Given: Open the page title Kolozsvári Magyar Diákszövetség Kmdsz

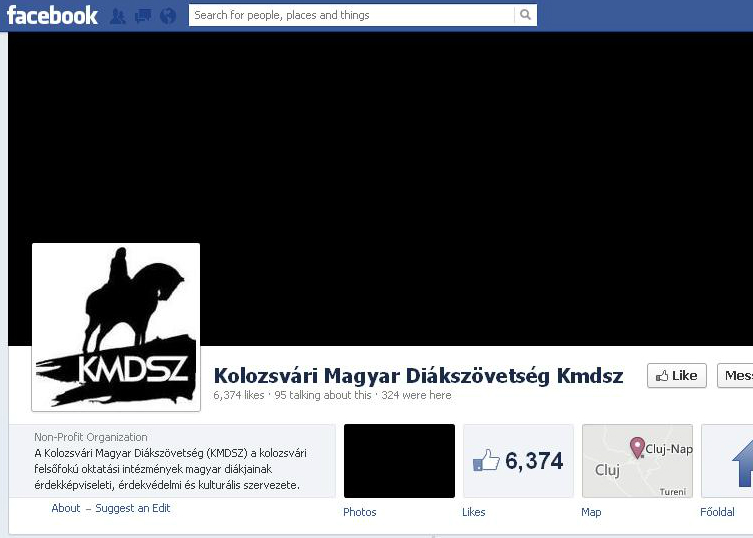Looking at the screenshot, I should point(418,376).
